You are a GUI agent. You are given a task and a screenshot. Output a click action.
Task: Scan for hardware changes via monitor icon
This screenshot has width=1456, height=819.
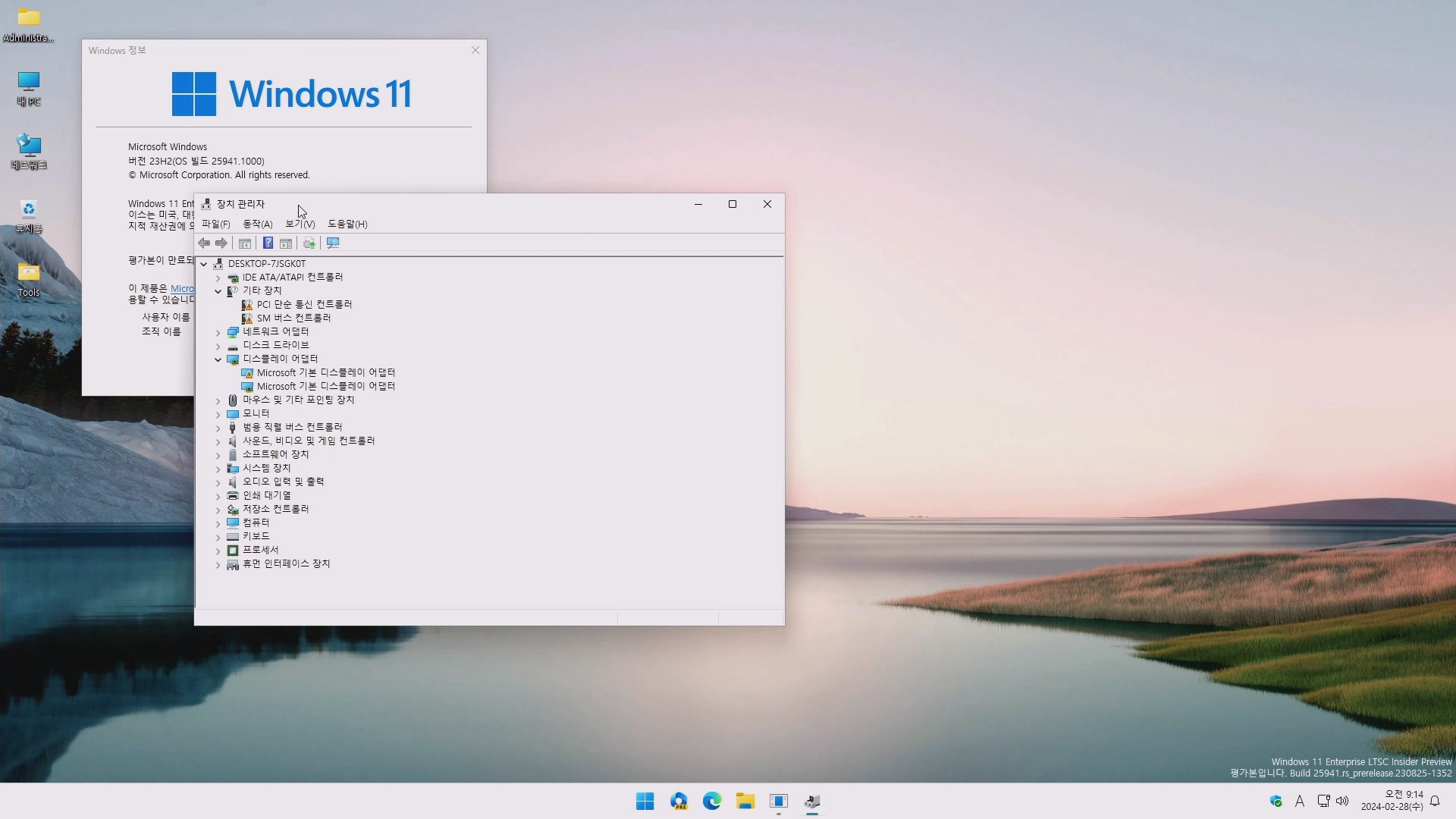[x=333, y=243]
